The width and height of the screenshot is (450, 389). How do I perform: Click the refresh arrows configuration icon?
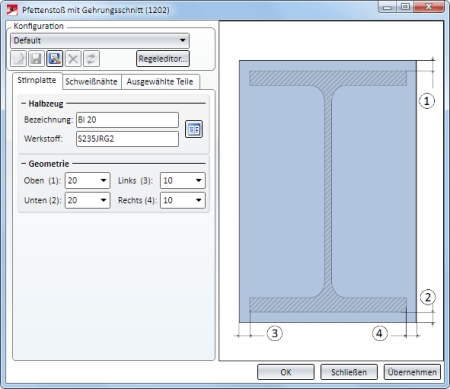91,59
